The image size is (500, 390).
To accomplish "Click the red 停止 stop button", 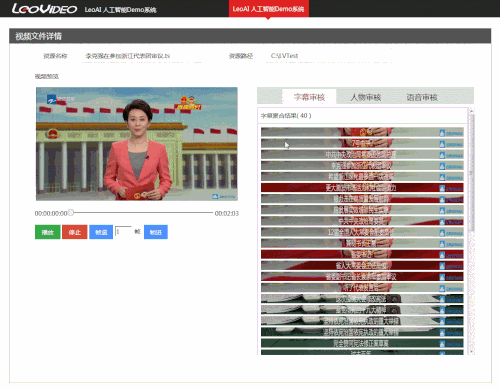I will click(75, 232).
